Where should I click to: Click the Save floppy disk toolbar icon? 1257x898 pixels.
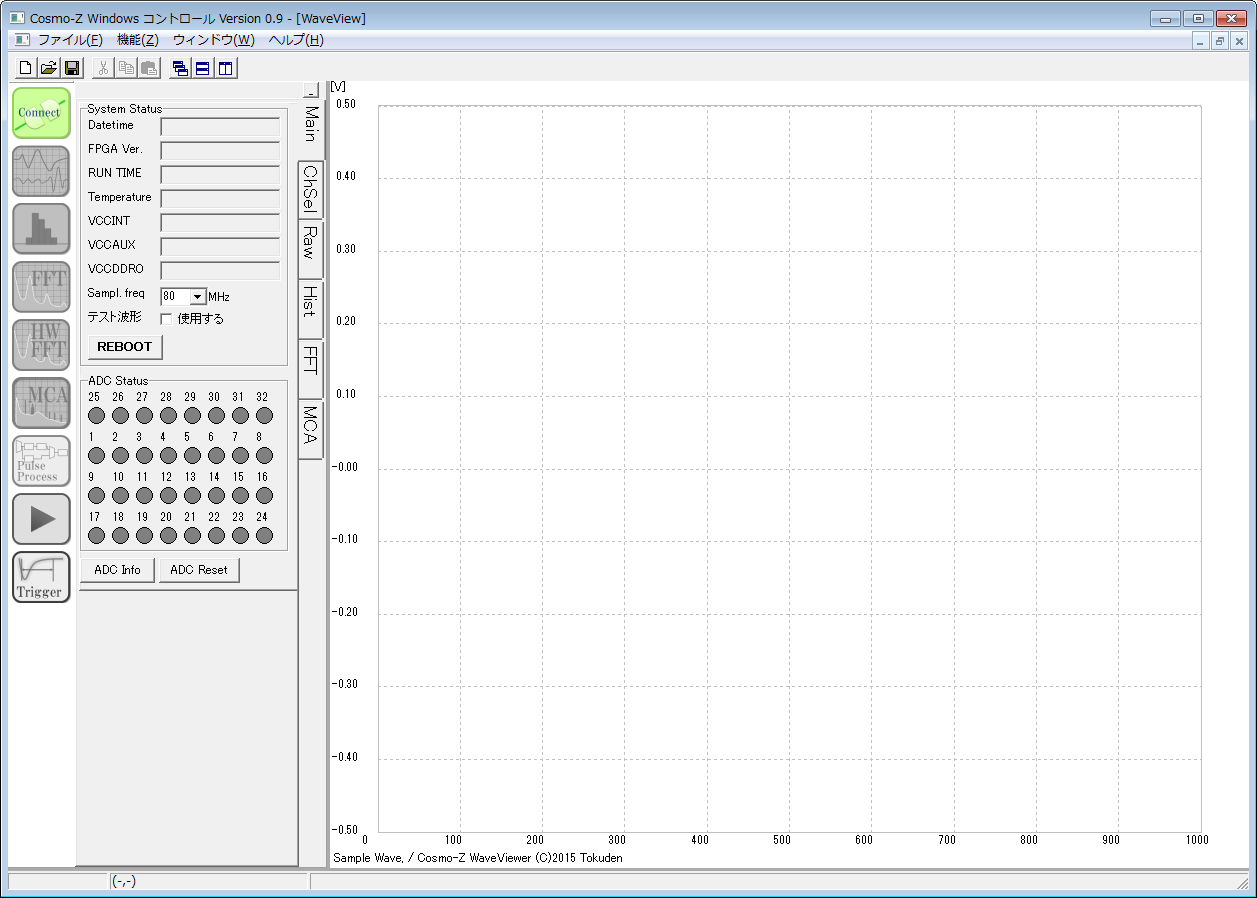[72, 68]
